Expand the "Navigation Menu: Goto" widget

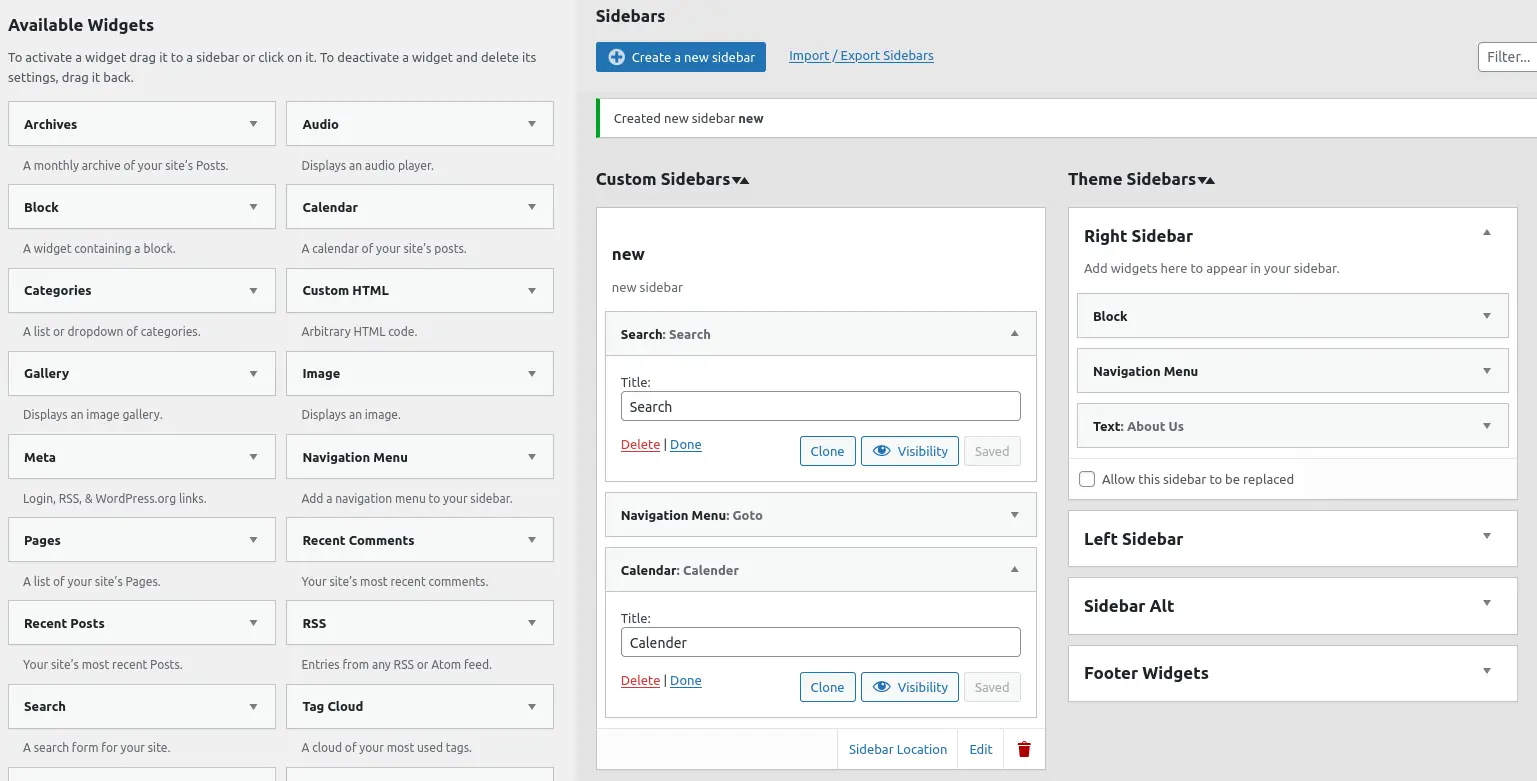[x=1015, y=514]
